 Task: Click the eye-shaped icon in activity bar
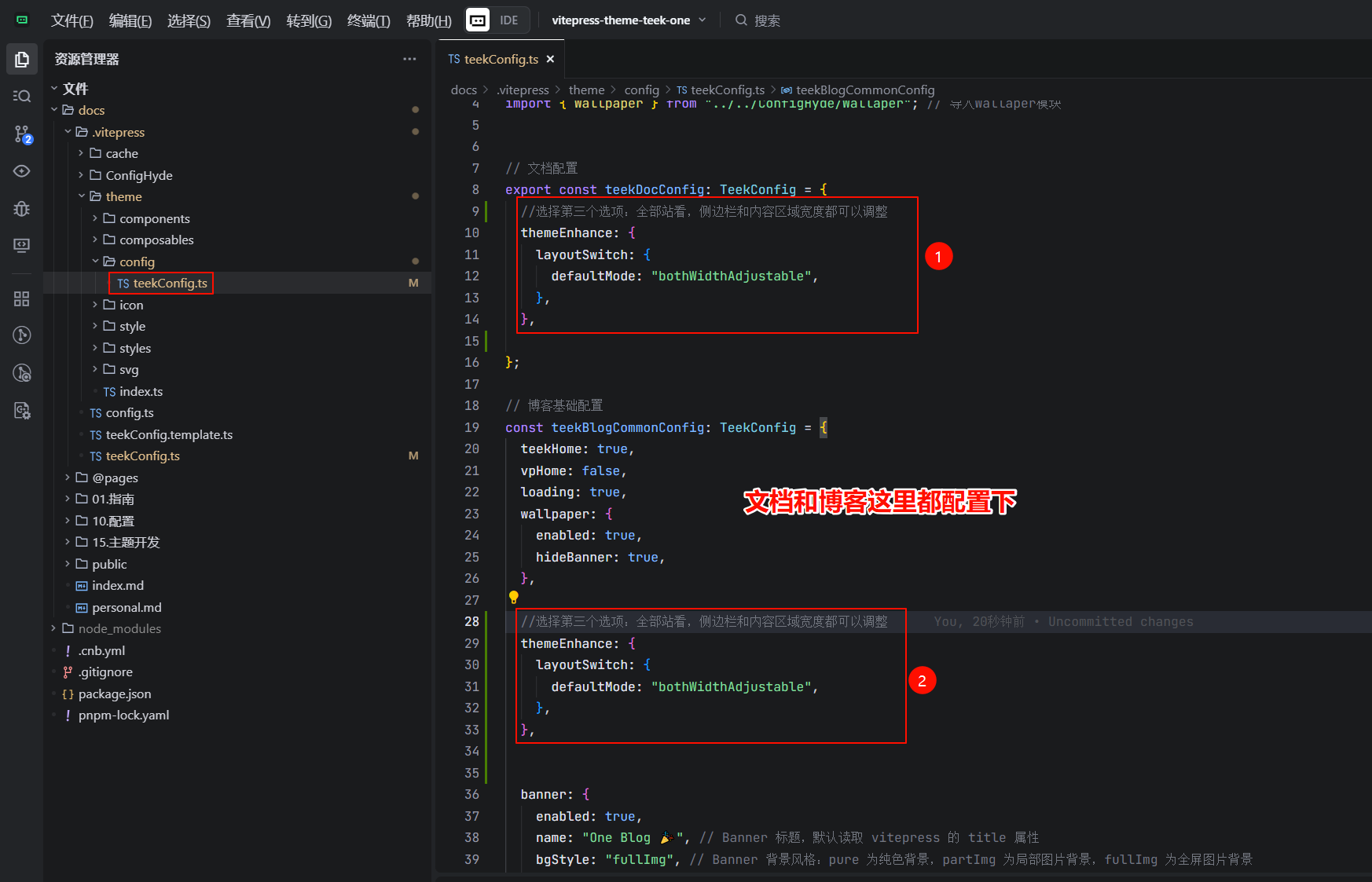[x=22, y=171]
